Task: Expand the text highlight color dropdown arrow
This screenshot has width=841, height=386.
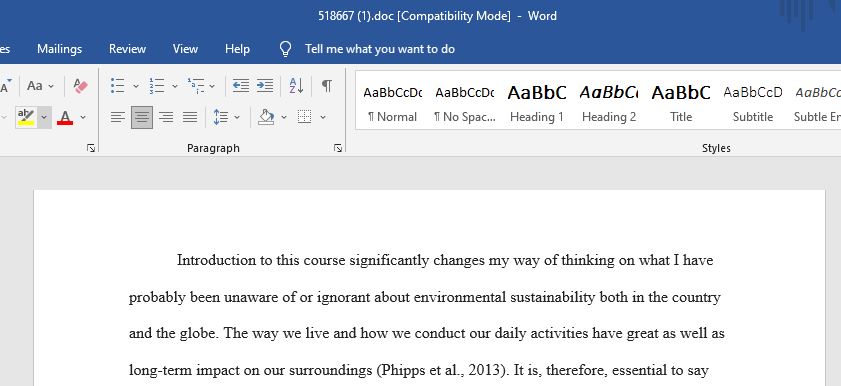Action: coord(45,117)
